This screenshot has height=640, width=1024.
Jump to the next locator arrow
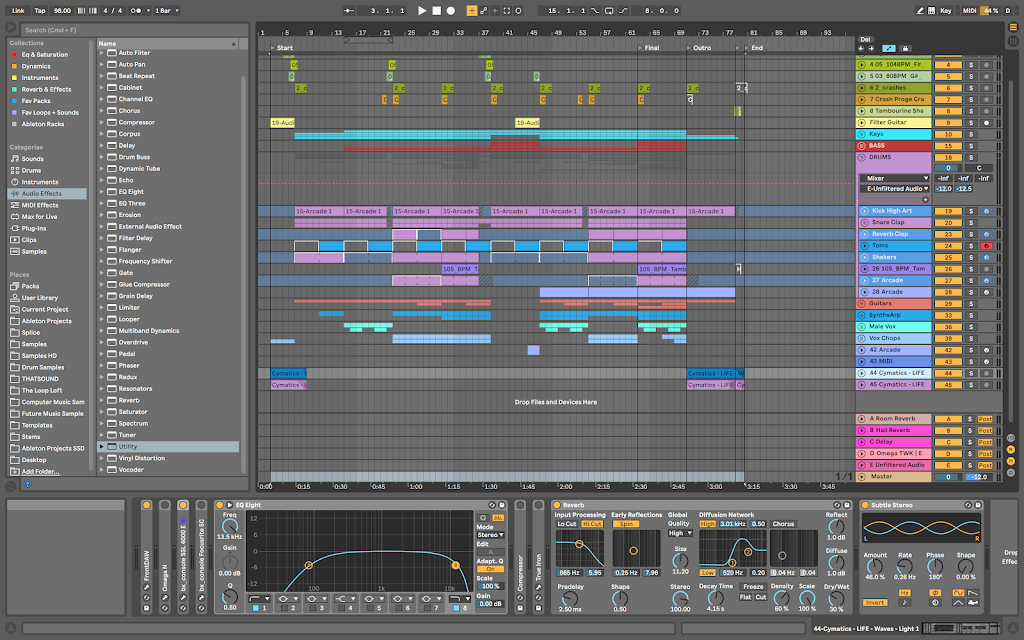[x=871, y=48]
